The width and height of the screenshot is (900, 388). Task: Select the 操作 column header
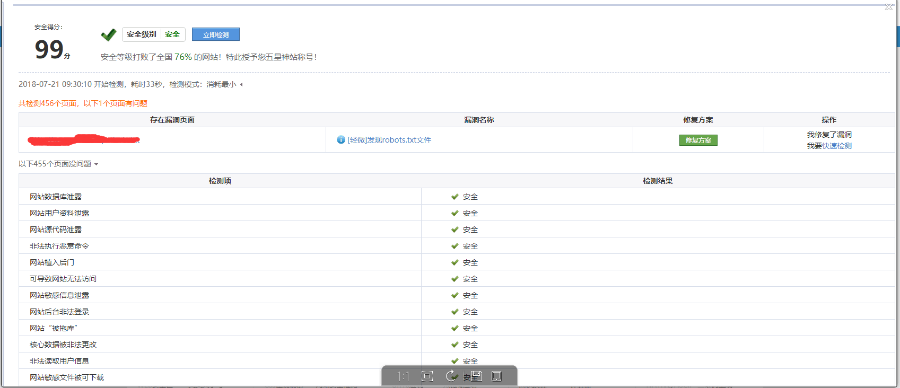[x=829, y=120]
